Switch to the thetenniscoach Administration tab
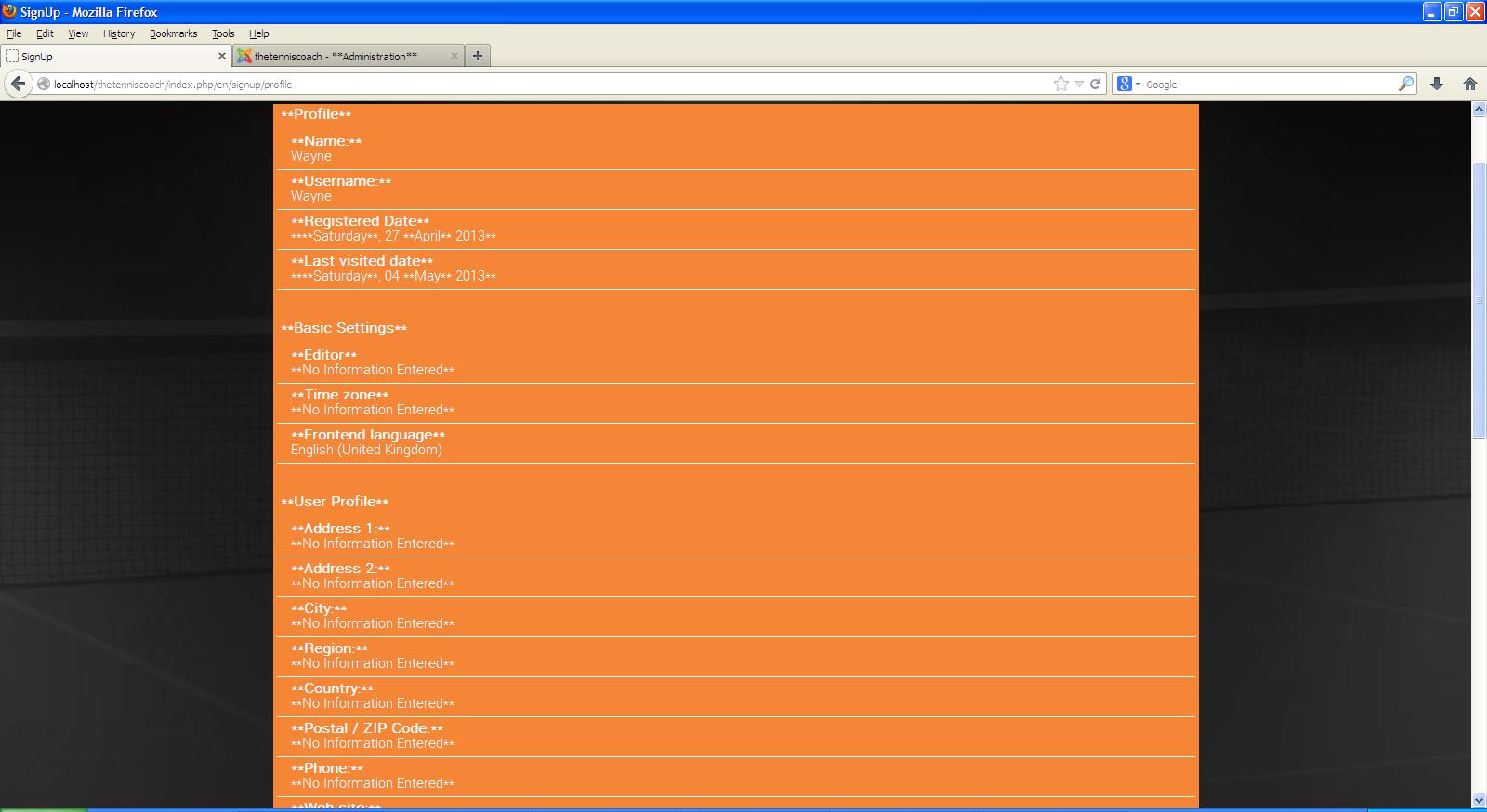 (x=349, y=56)
